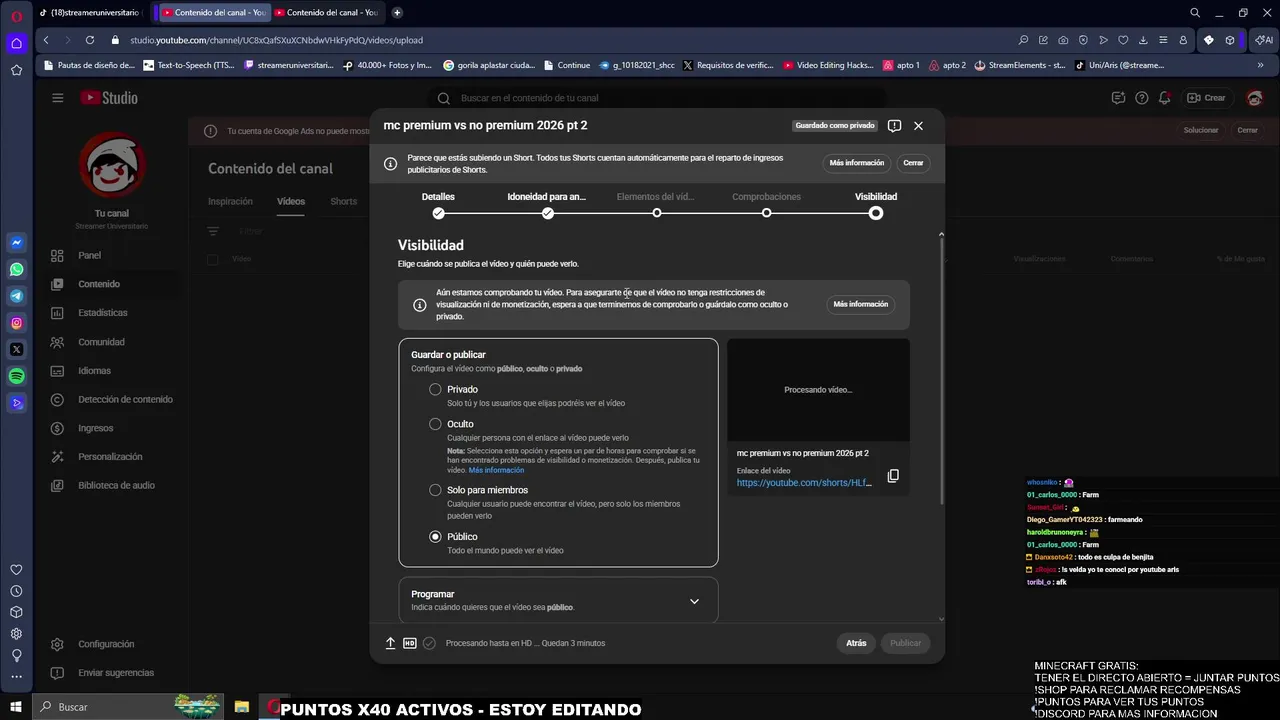This screenshot has height=720, width=1280.
Task: Click the Crear button in Studio header
Action: [x=1206, y=98]
